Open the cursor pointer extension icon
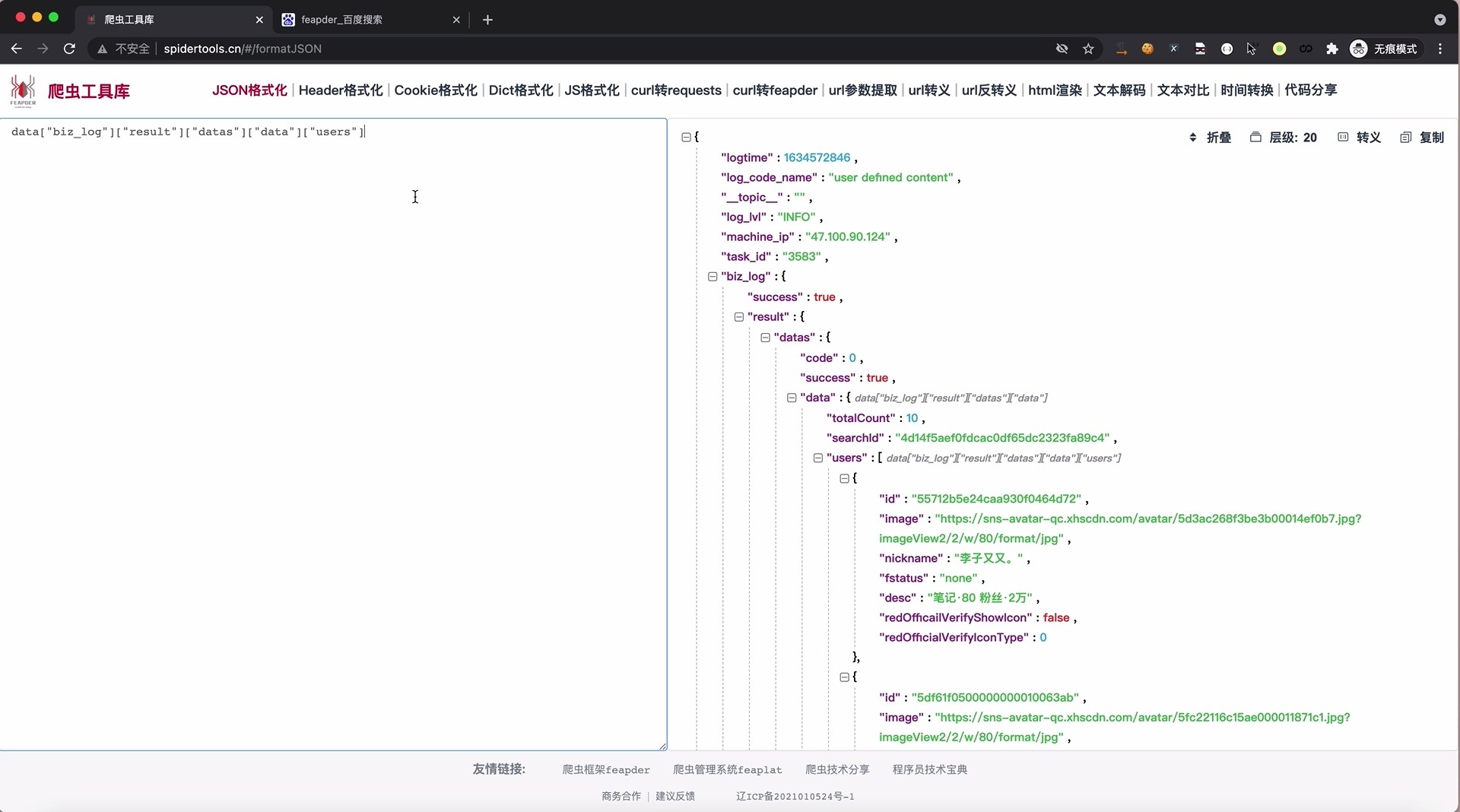This screenshot has width=1460, height=812. [x=1252, y=49]
